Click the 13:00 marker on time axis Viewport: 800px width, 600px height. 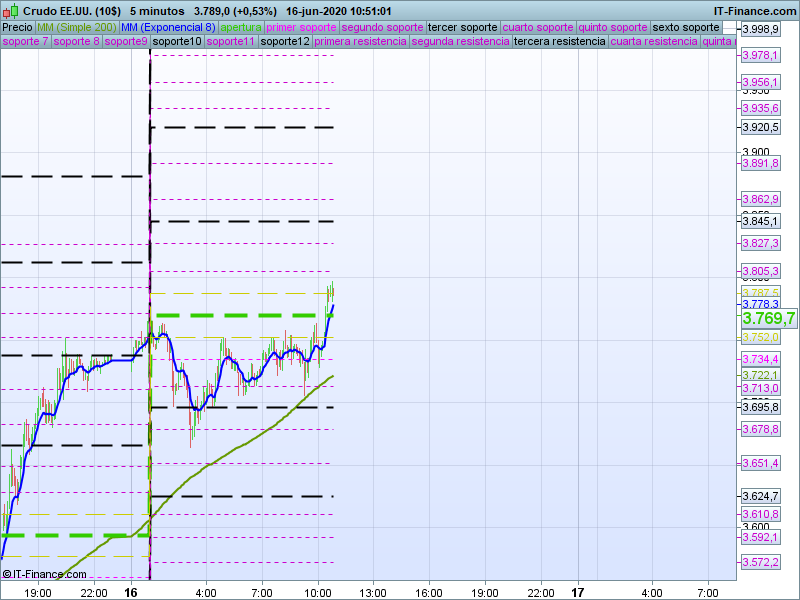[x=373, y=591]
